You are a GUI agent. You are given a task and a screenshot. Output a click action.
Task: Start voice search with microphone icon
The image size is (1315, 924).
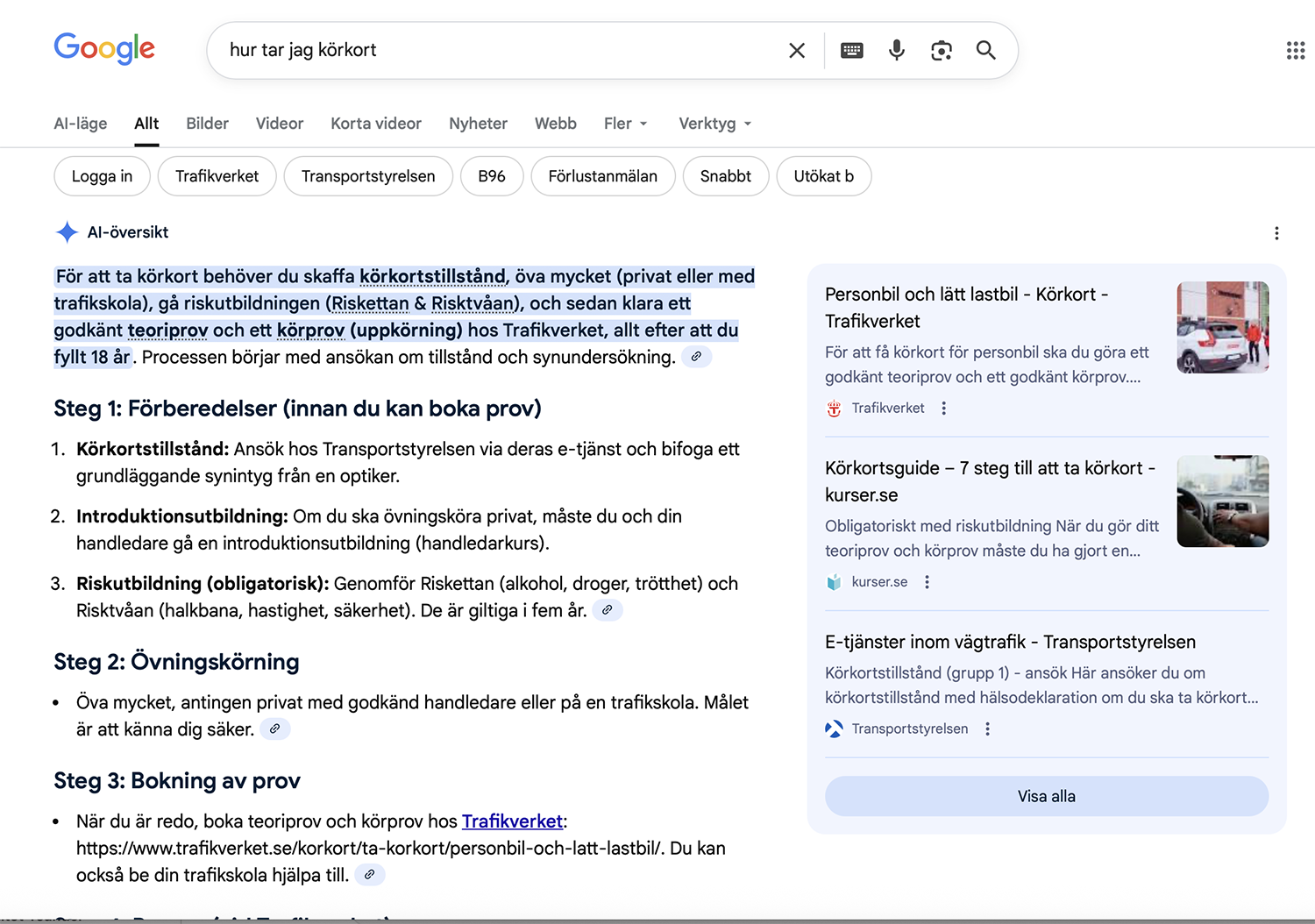[896, 51]
